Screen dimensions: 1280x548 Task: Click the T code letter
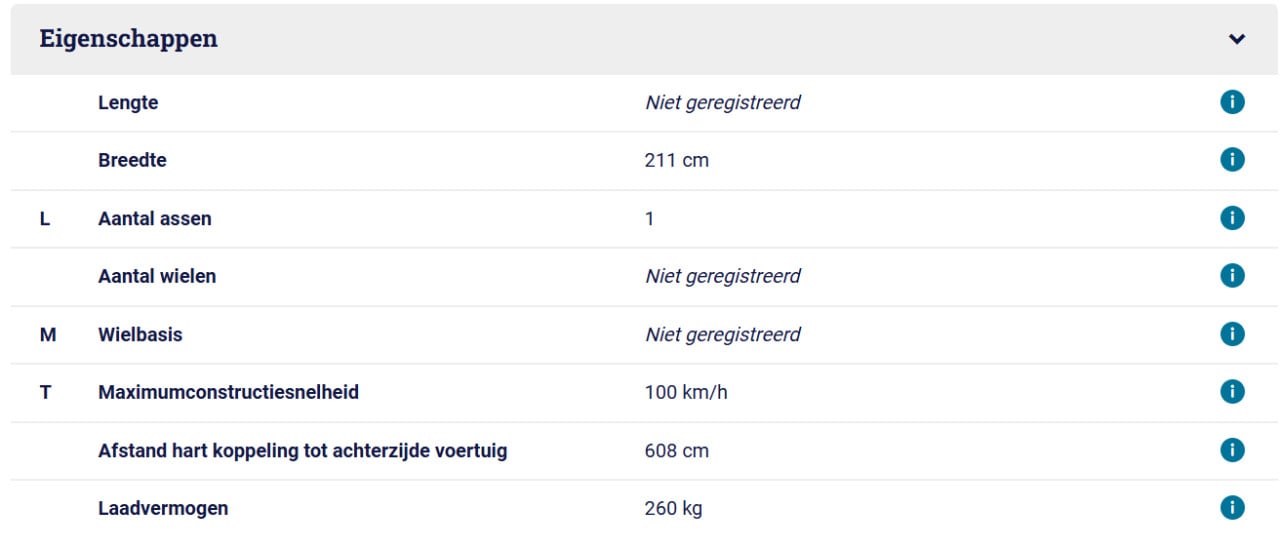[x=45, y=392]
